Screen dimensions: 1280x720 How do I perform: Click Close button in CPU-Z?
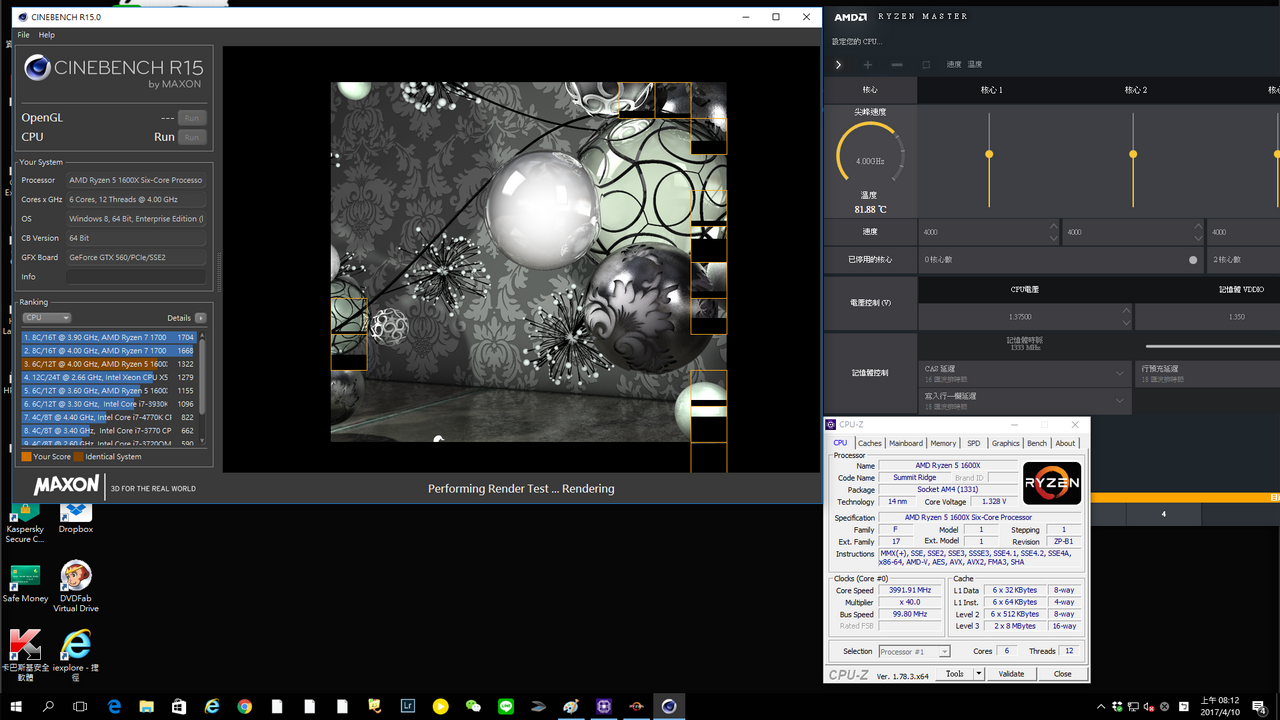click(x=1062, y=674)
